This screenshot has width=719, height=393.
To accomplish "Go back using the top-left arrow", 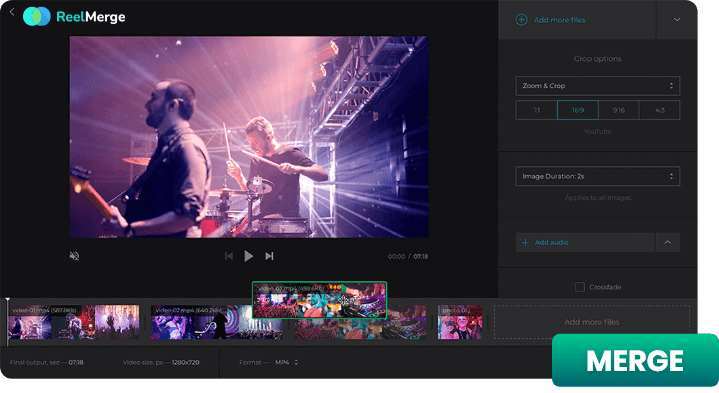I will click(12, 12).
